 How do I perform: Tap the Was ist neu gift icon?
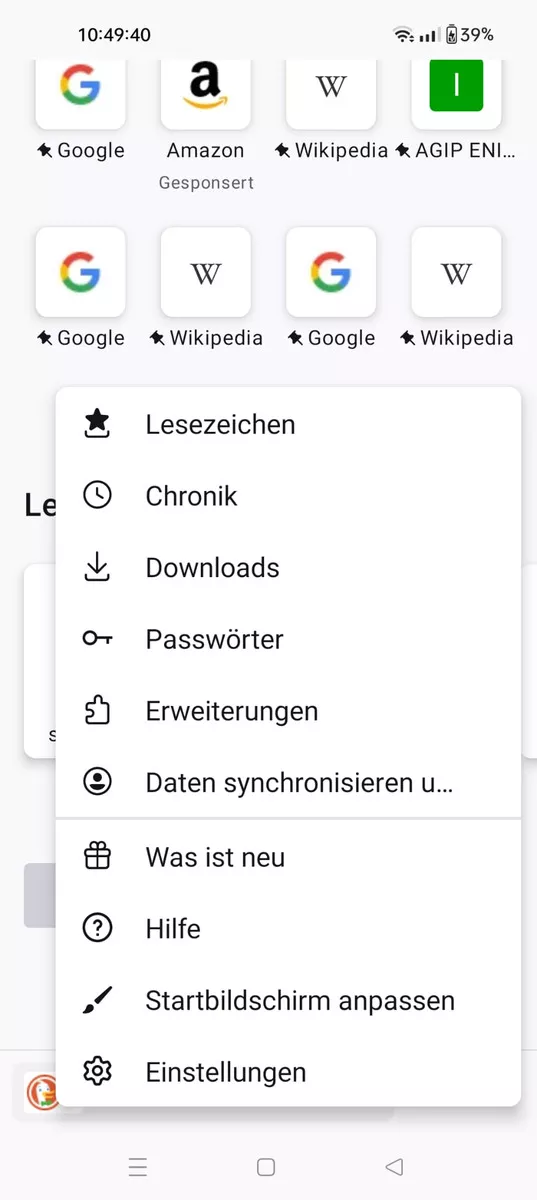pyautogui.click(x=97, y=857)
